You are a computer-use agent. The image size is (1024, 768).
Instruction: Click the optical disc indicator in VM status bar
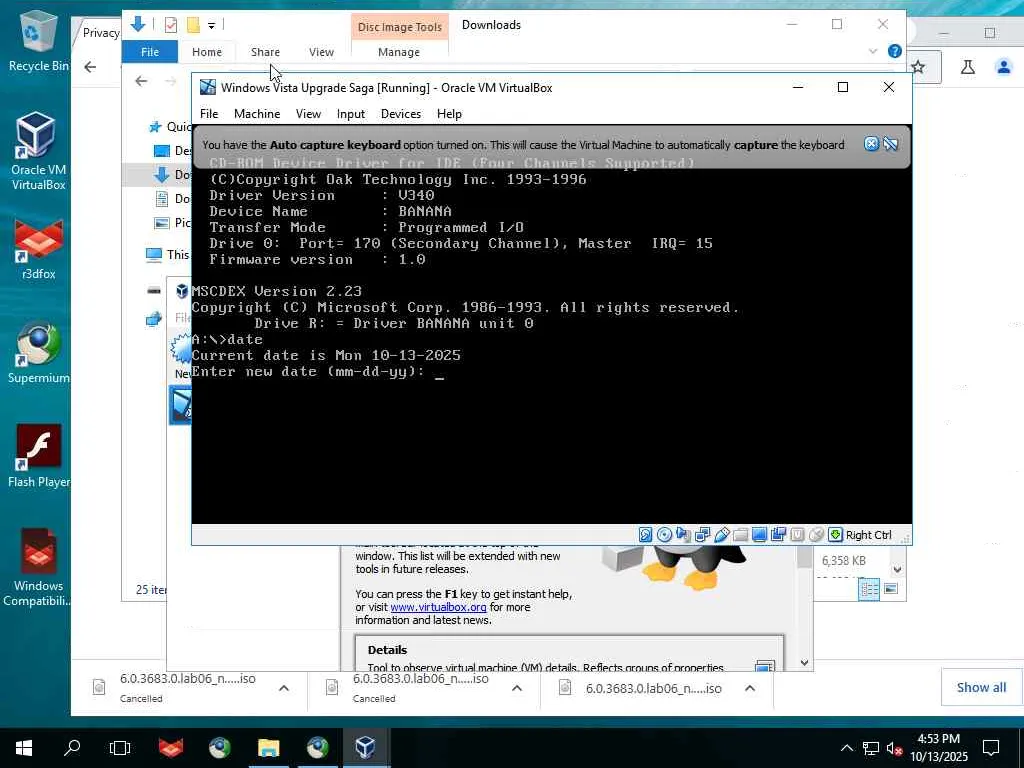tap(664, 535)
